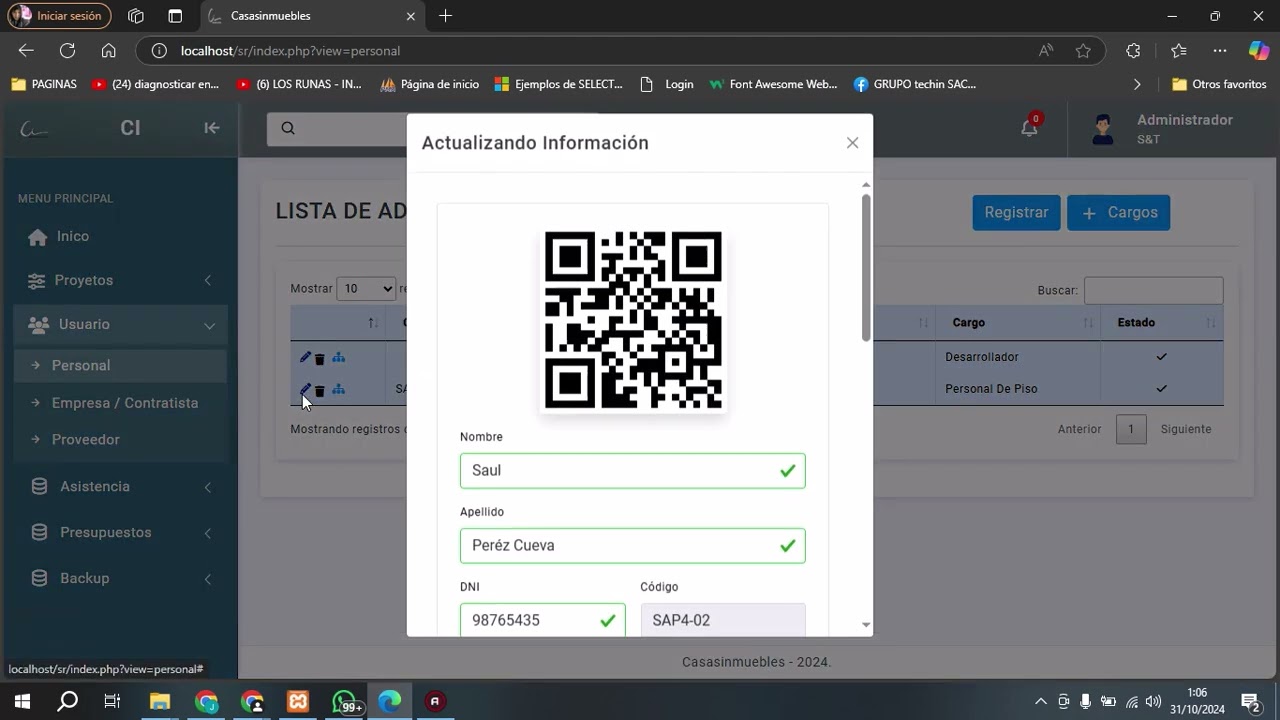1280x720 pixels.
Task: Open WhatsApp from the taskbar
Action: pyautogui.click(x=345, y=702)
